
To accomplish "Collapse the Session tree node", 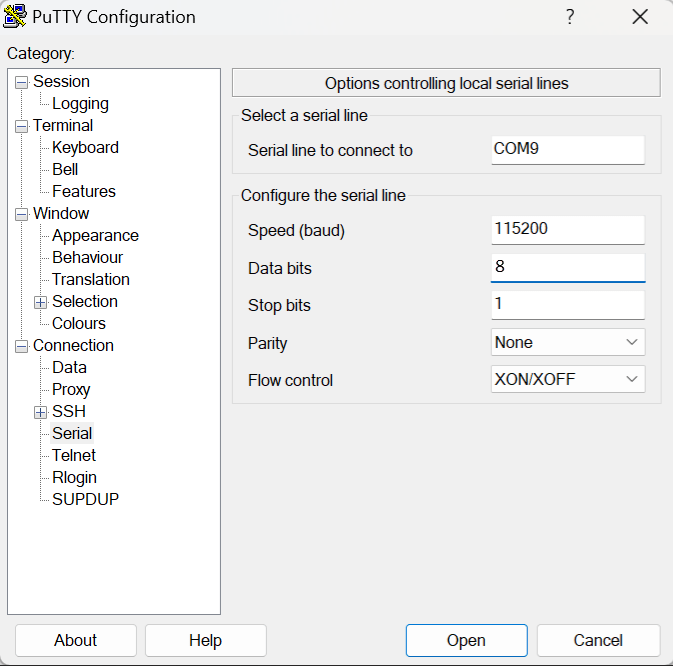I will (21, 82).
